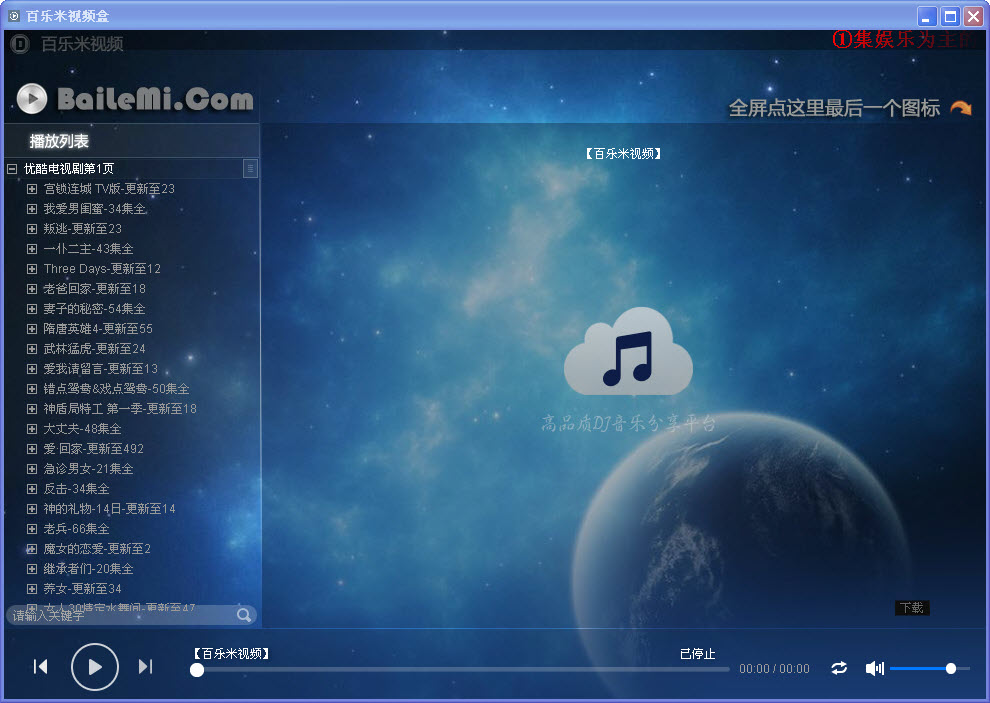Expand 隋唐英雄4-更新至55 node
The image size is (990, 703).
pos(32,328)
